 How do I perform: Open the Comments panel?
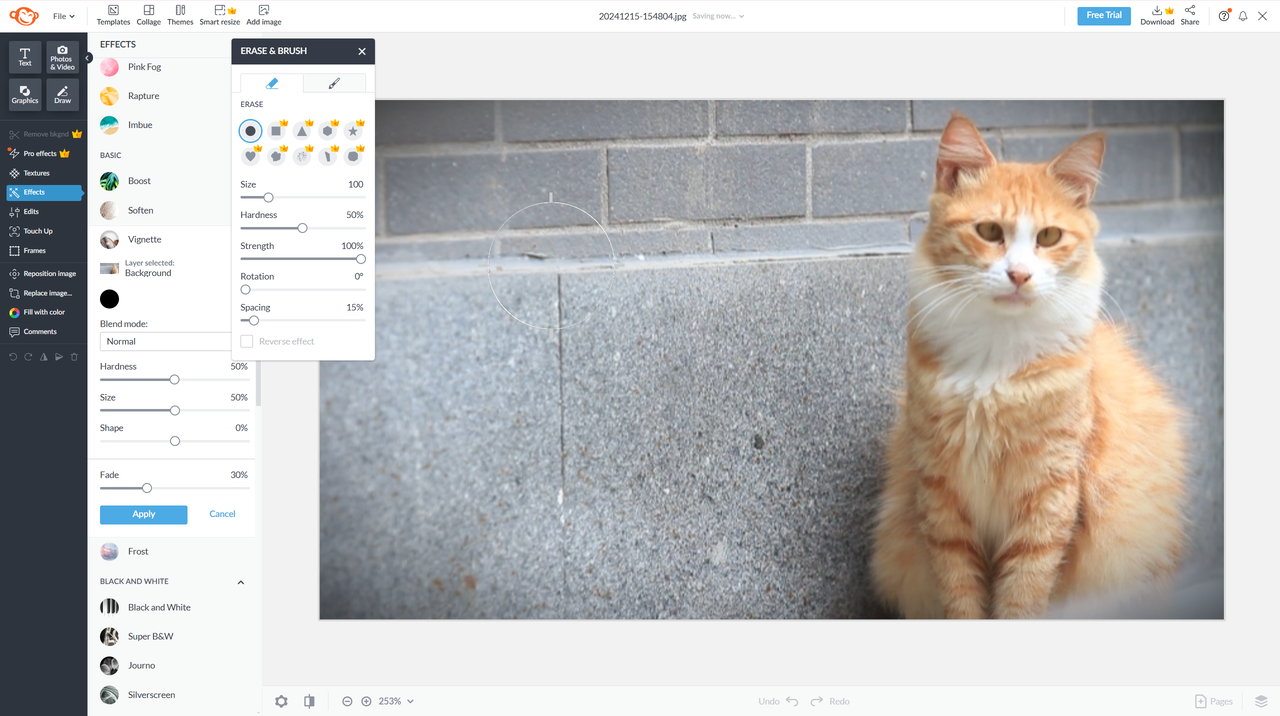[x=34, y=332]
